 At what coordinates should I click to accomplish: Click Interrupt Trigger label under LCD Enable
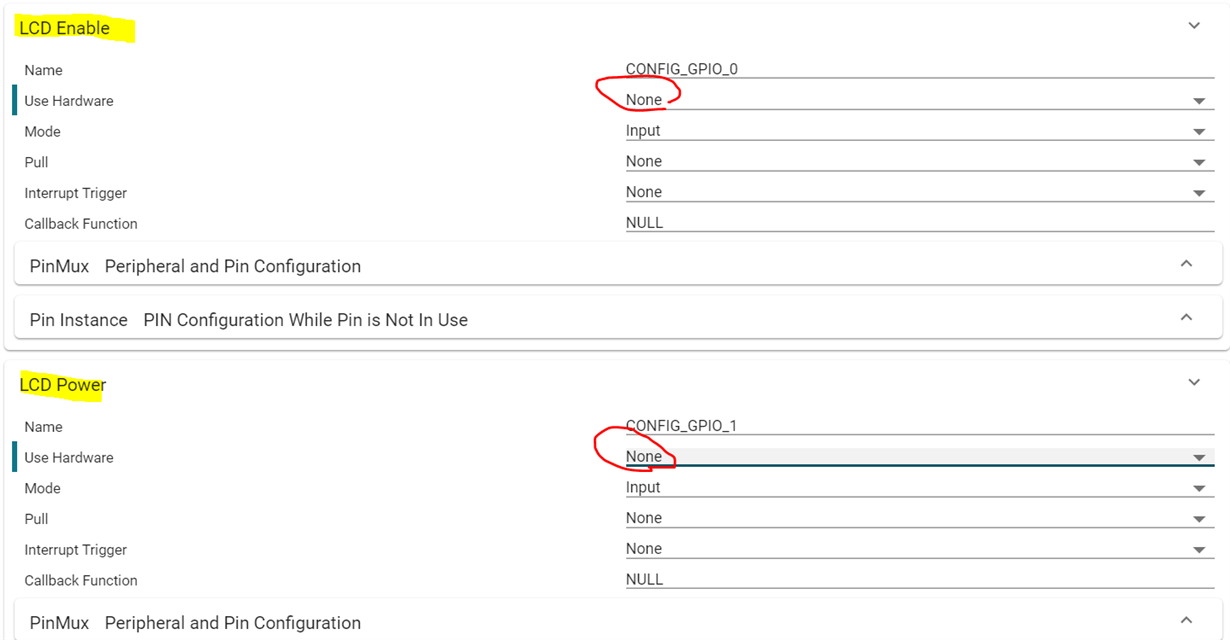pos(76,193)
